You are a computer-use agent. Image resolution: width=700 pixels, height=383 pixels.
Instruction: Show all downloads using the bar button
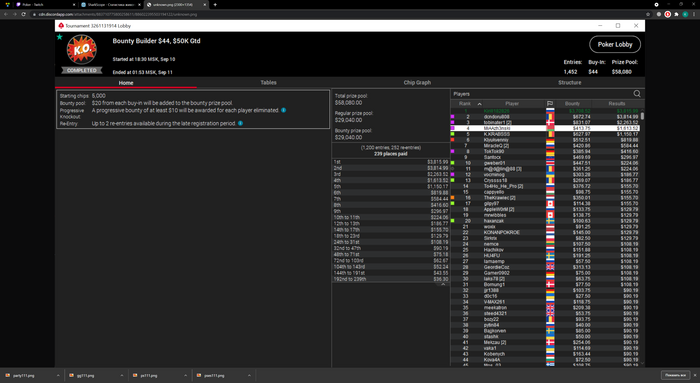675,375
